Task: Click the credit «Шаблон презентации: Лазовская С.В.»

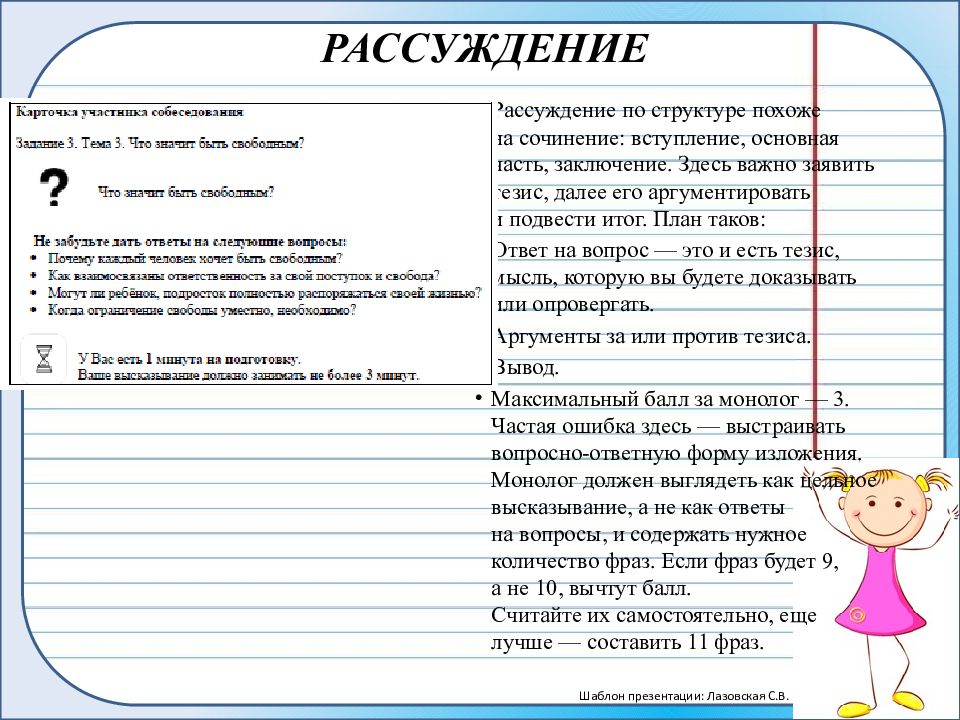Action: point(684,696)
